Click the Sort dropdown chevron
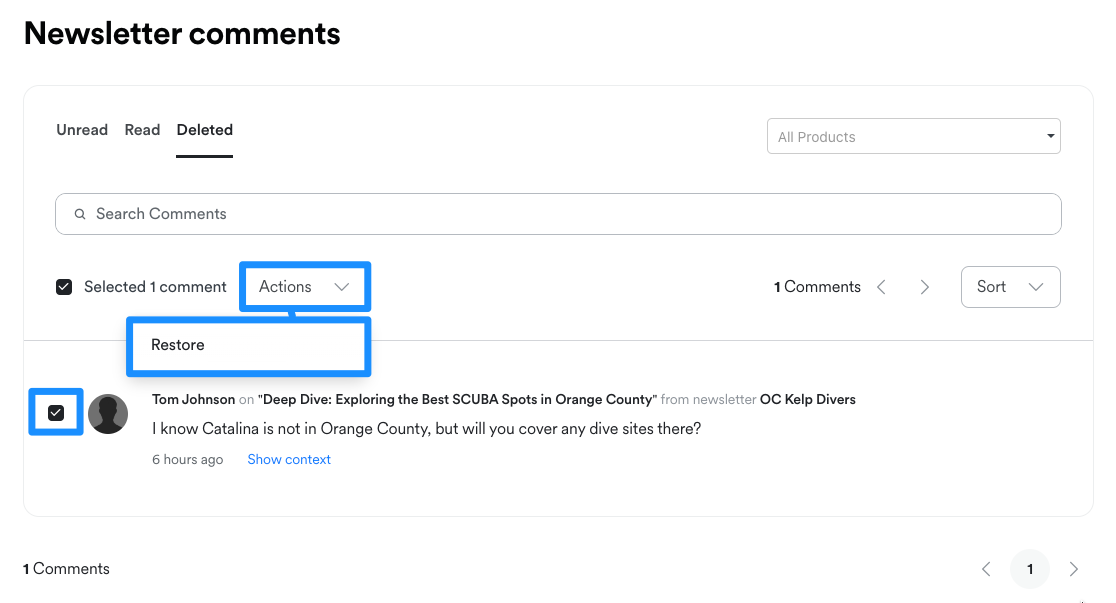Screen dimensions: 1116x603 1036,287
